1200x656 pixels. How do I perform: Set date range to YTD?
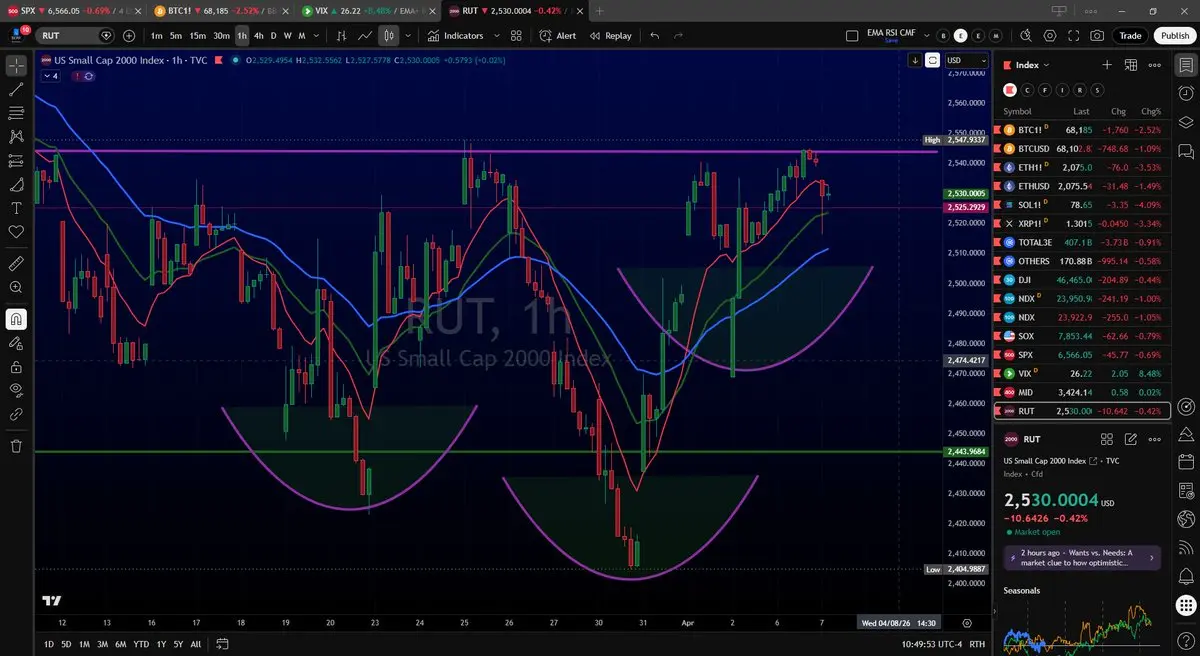pyautogui.click(x=140, y=643)
